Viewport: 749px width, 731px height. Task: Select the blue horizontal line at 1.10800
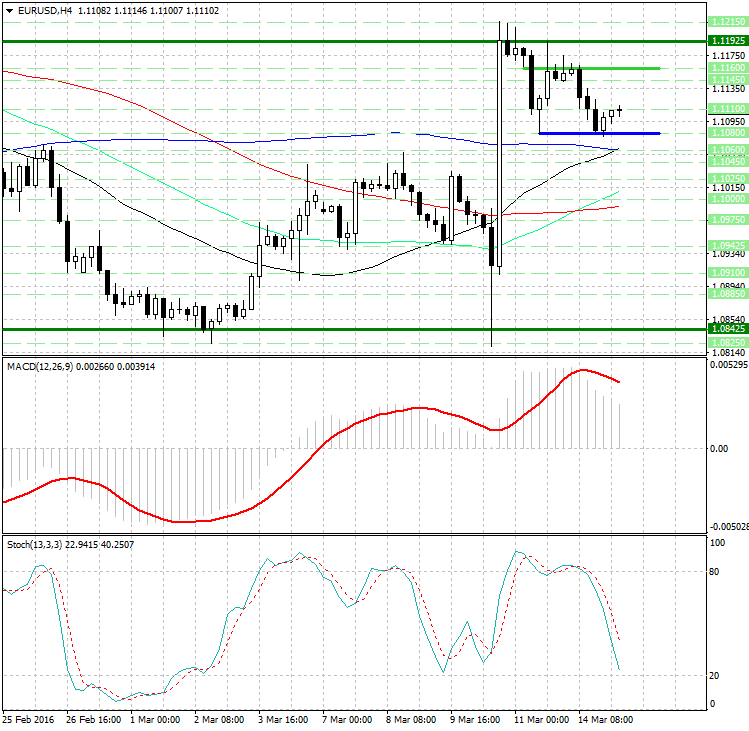599,133
